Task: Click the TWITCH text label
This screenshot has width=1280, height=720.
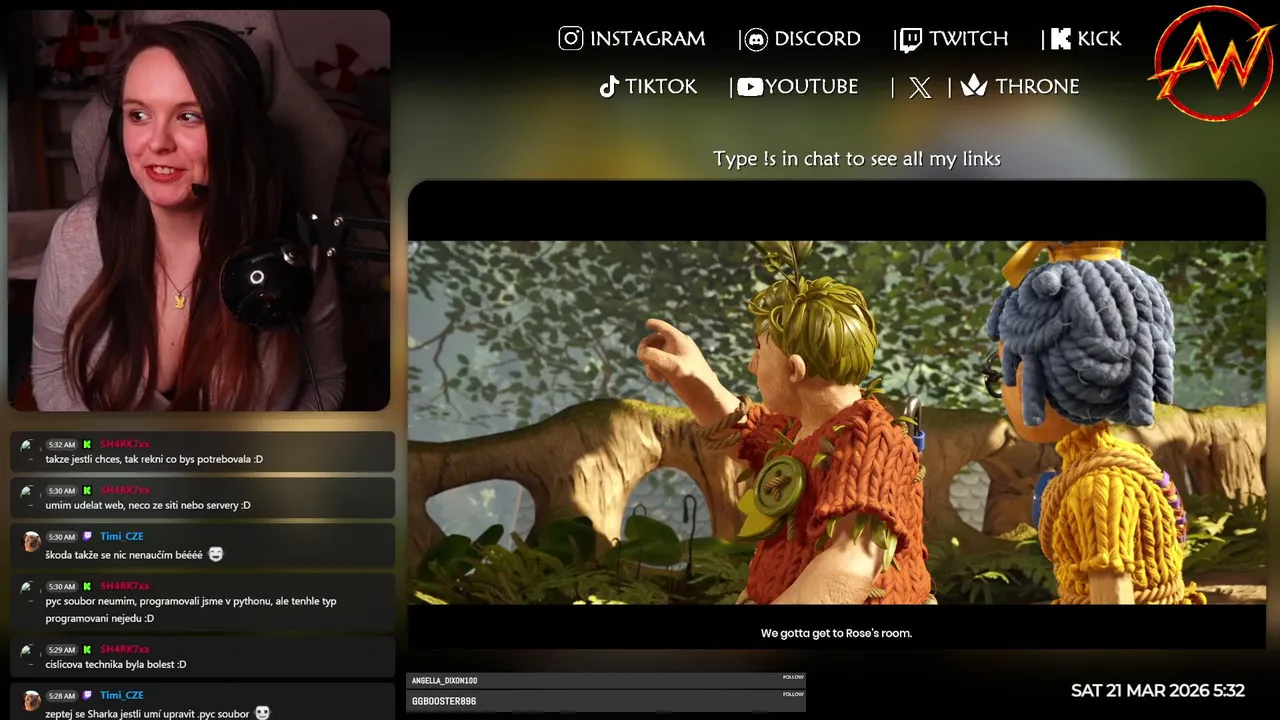Action: 968,39
